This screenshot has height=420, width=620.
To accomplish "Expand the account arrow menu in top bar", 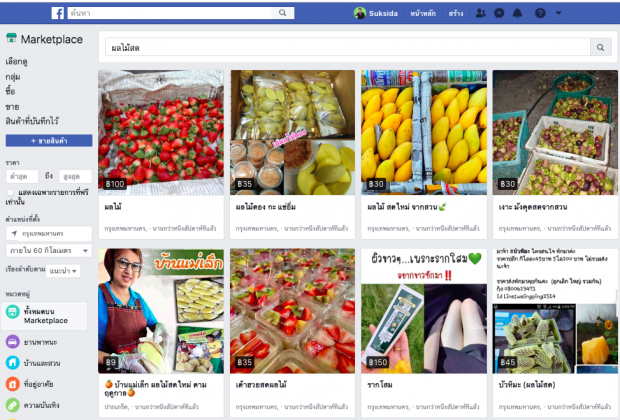I will click(558, 13).
